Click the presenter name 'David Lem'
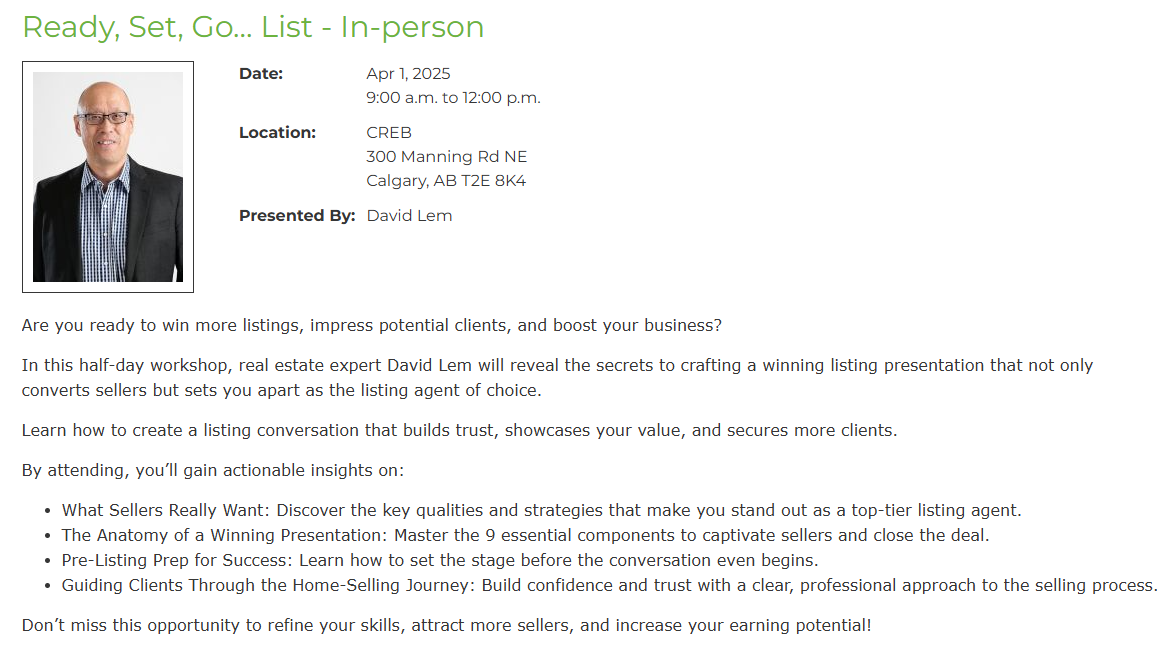Screen dimensions: 1171x646 click(409, 216)
